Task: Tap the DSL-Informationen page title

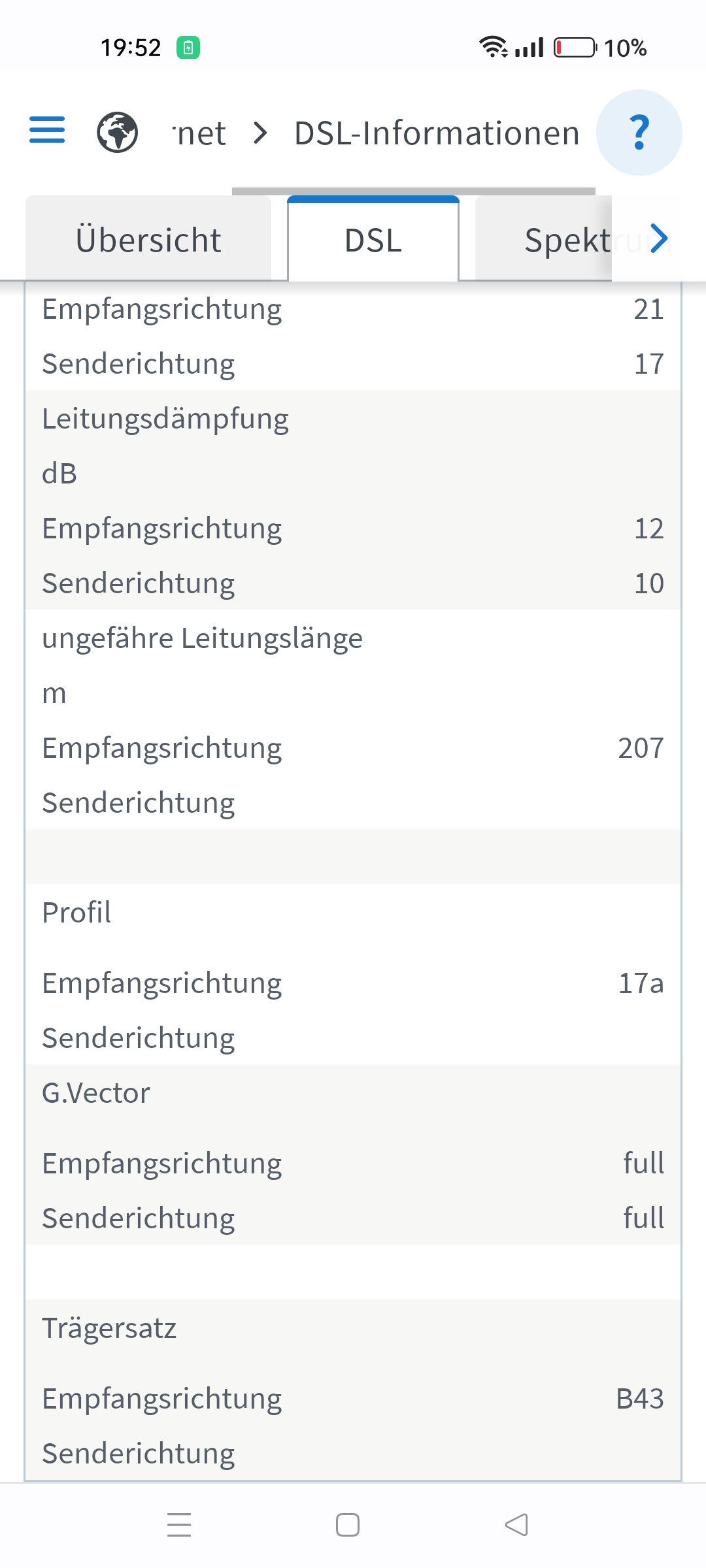Action: (437, 133)
